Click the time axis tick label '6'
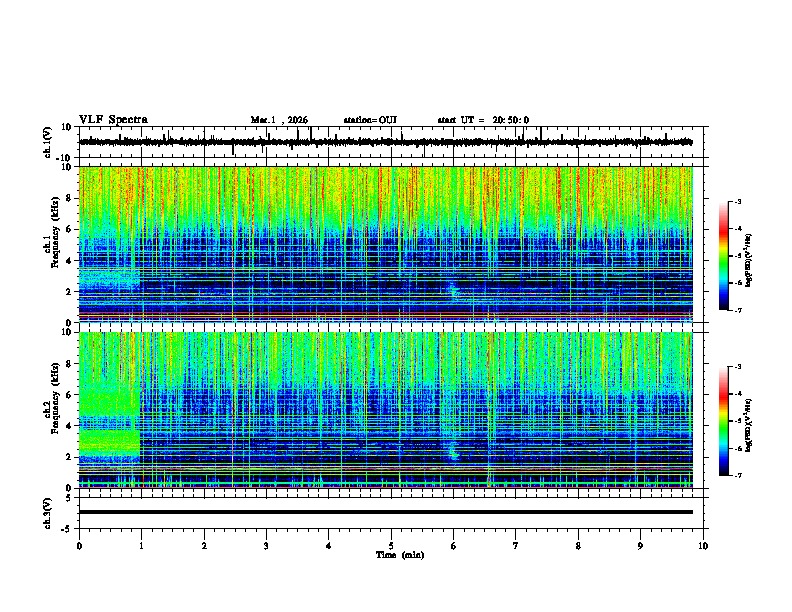Viewport: 792px width, 612px height. [x=454, y=546]
